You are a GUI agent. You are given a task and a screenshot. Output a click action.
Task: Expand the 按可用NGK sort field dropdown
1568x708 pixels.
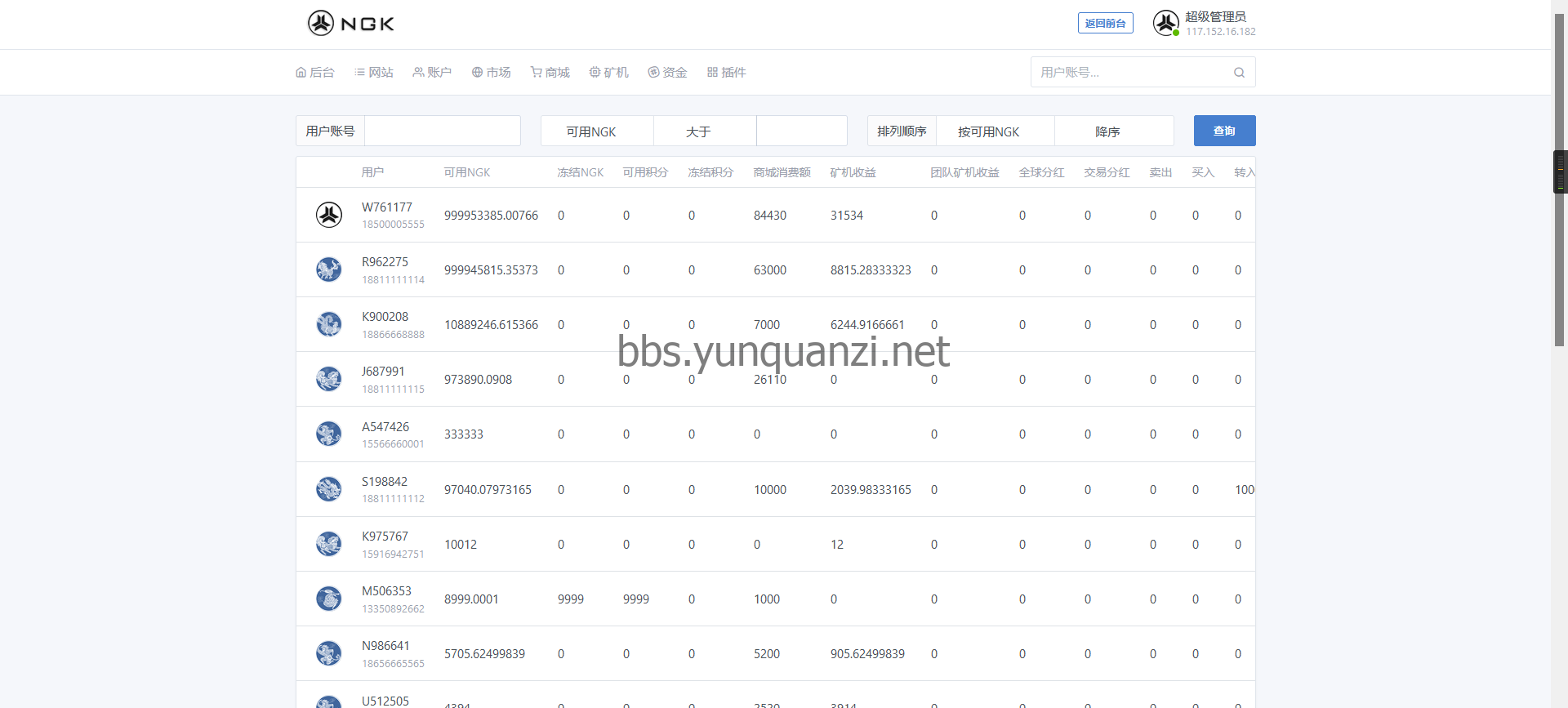point(995,131)
